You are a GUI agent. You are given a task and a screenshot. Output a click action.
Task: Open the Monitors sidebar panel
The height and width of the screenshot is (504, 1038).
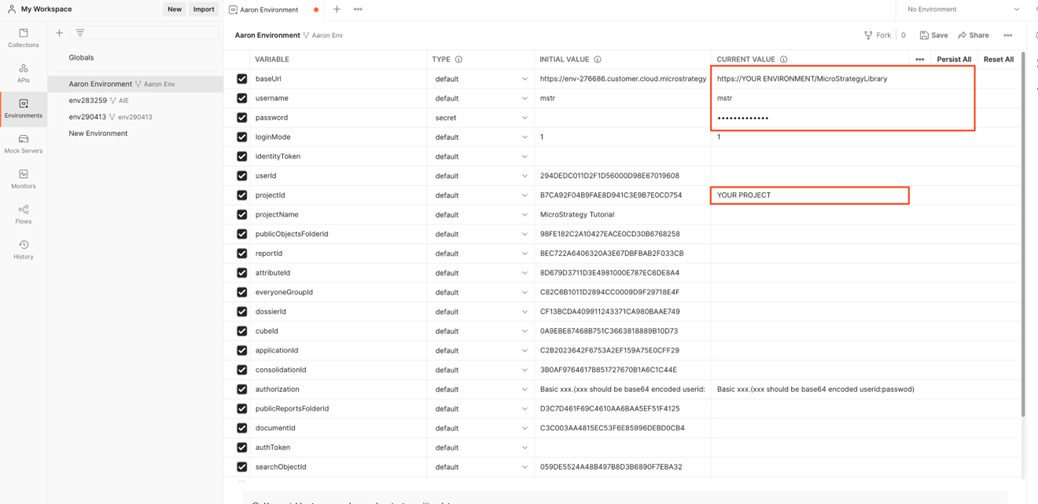coord(23,178)
